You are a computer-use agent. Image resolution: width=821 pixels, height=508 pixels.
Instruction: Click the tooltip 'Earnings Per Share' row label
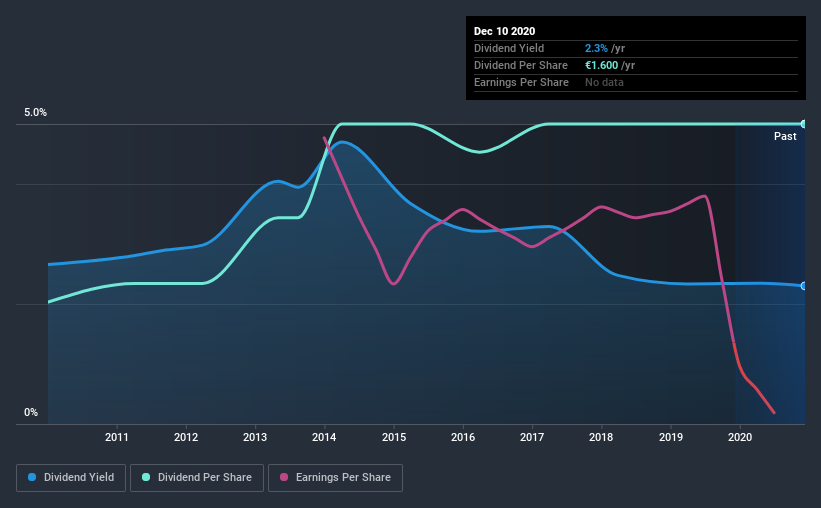(x=521, y=82)
